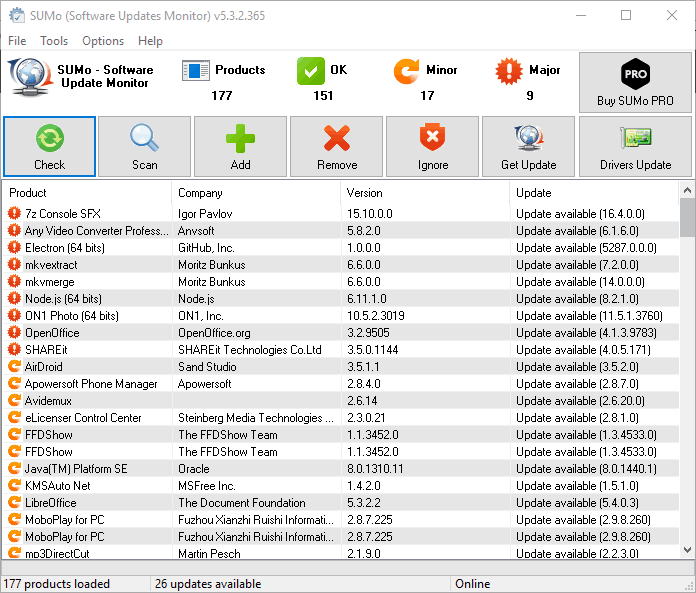The image size is (696, 593).
Task: Click company cell SHAREit Technologies Co.Ltd
Action: click(249, 349)
